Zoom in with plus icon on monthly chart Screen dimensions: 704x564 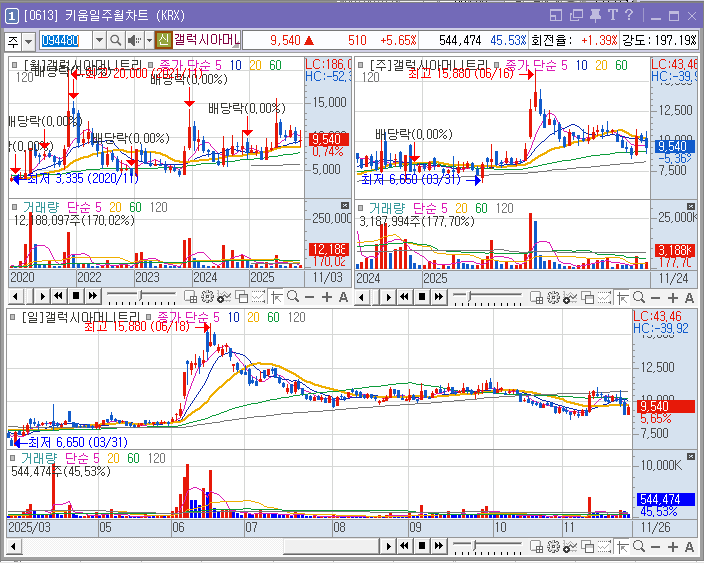tap(327, 297)
